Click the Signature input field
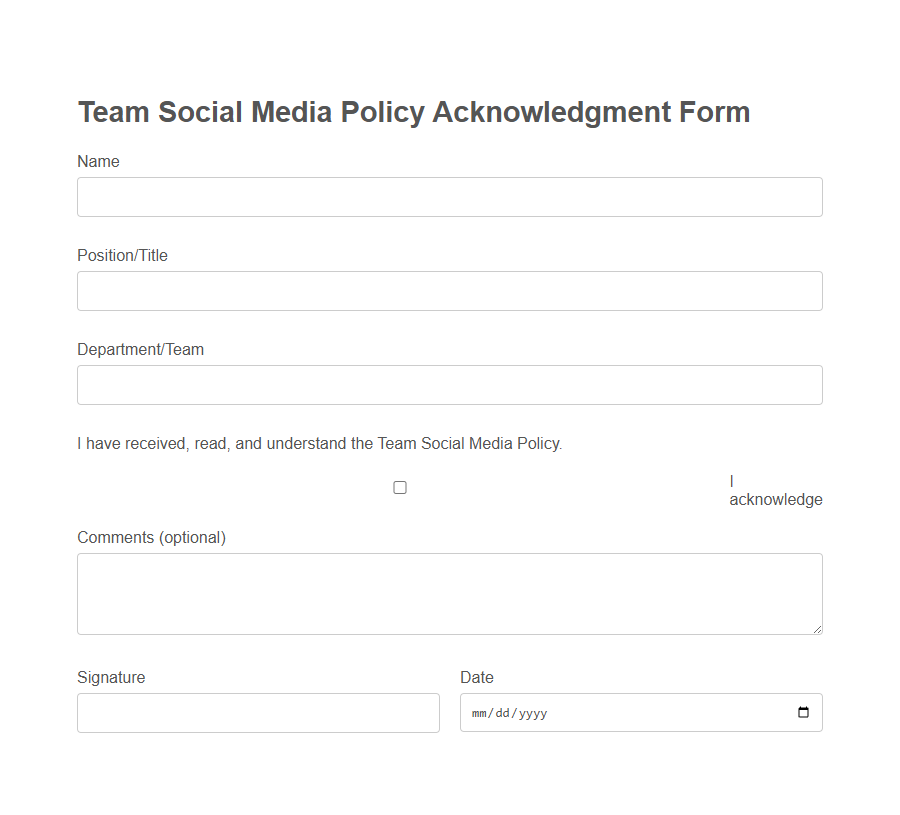This screenshot has width=900, height=815. 258,712
